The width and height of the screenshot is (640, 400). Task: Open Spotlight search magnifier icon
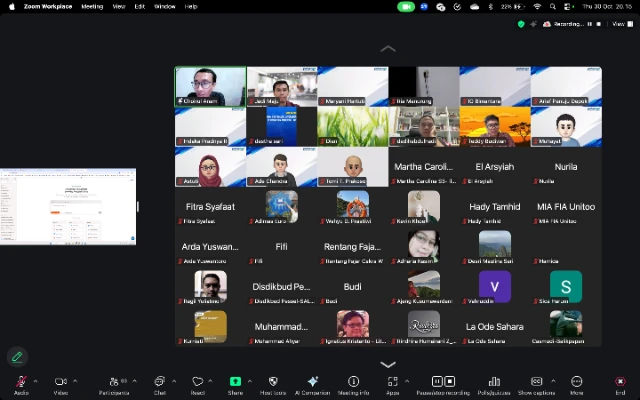coord(553,7)
